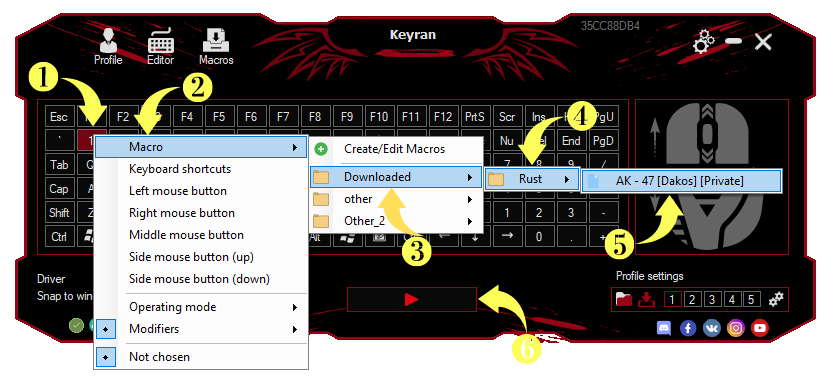Image resolution: width=832 pixels, height=377 pixels.
Task: Click green plus icon beside Create/Edit Macros
Action: point(320,149)
